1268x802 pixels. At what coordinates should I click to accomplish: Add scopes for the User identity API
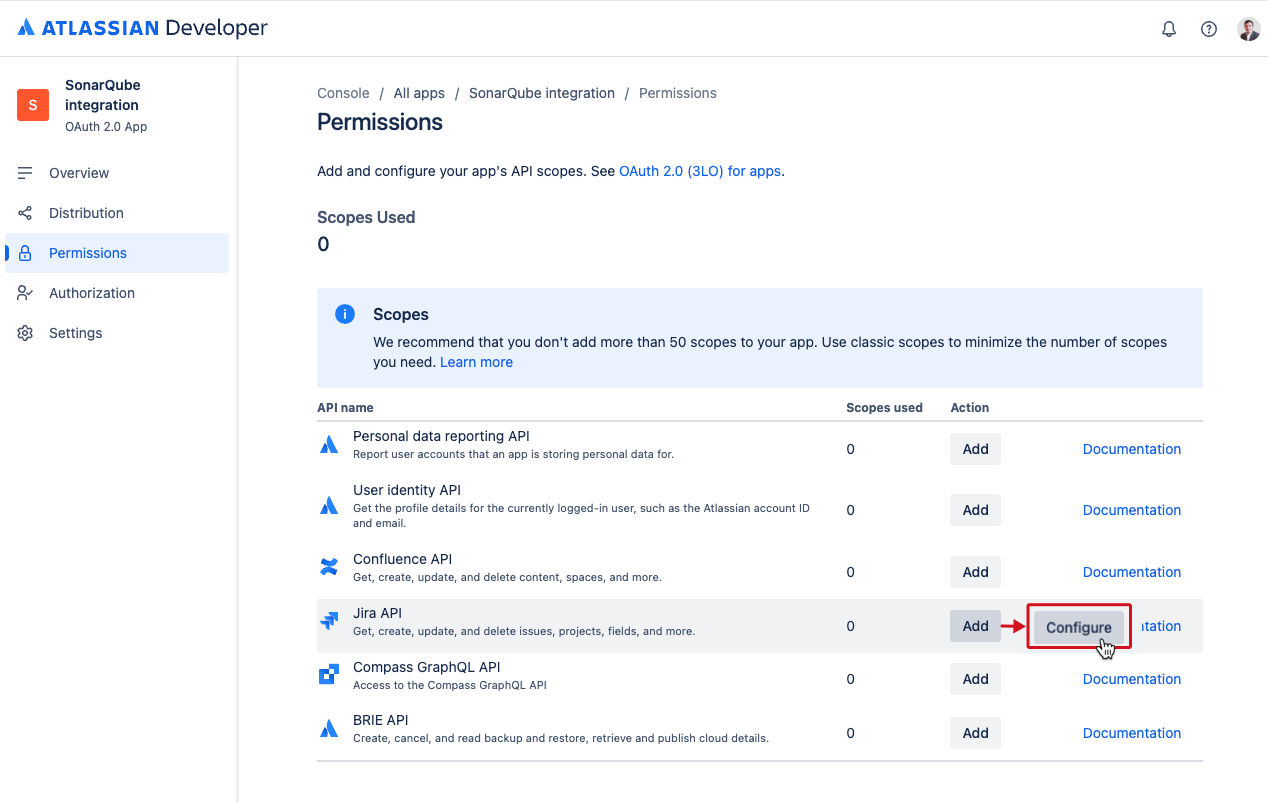click(x=974, y=509)
